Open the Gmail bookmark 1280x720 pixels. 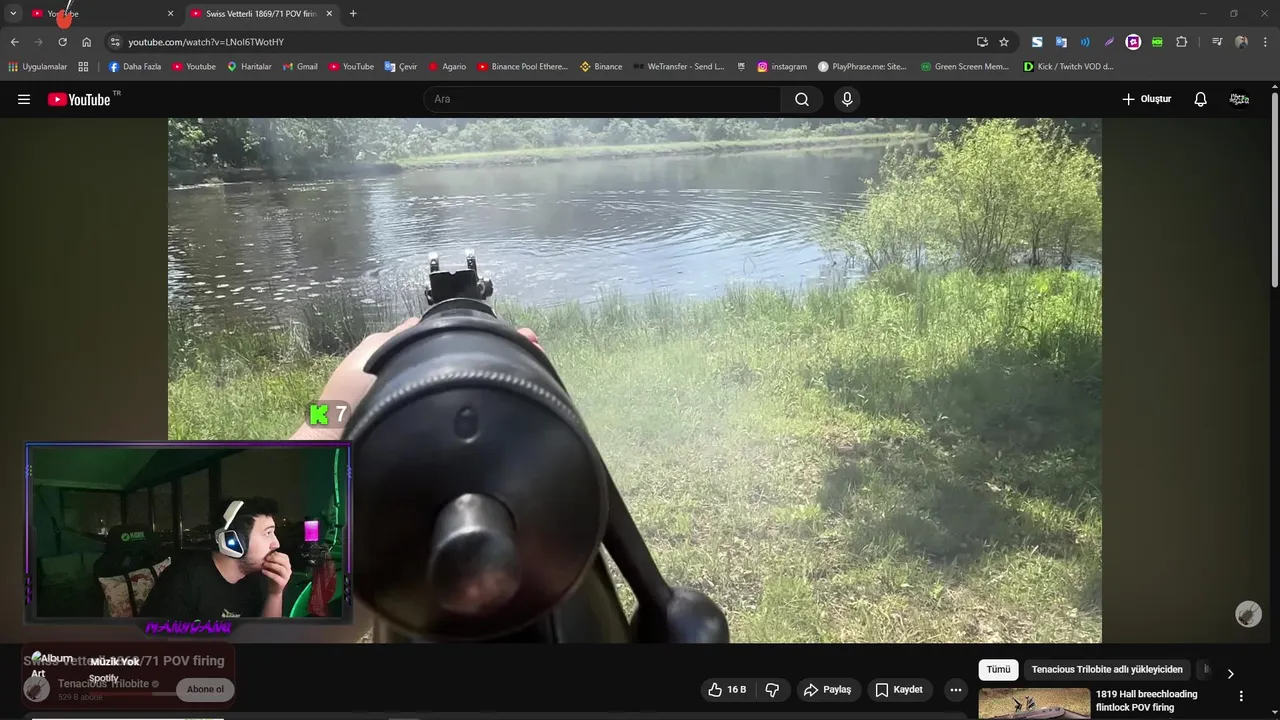tap(300, 67)
